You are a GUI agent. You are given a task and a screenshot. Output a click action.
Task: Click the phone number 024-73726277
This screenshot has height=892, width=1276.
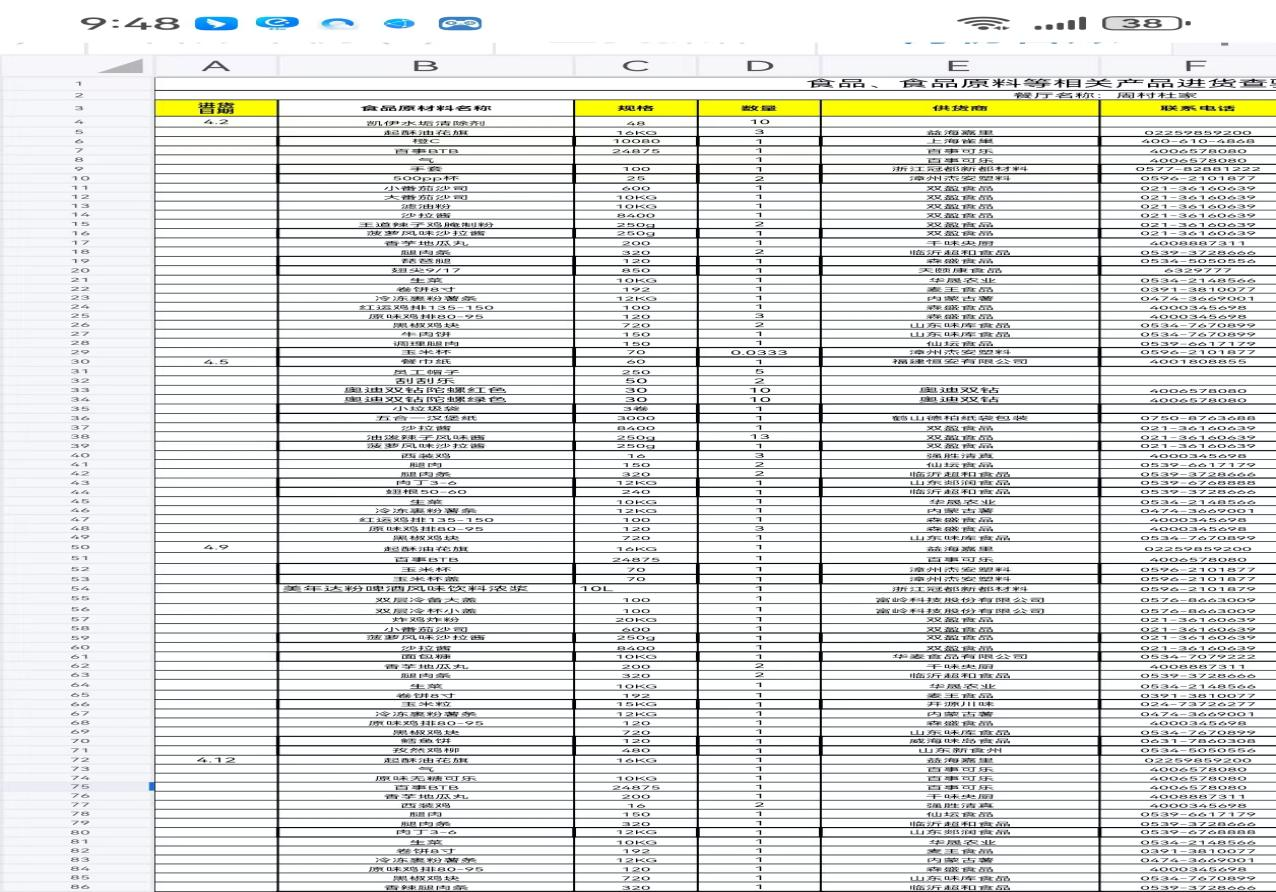pyautogui.click(x=1188, y=704)
